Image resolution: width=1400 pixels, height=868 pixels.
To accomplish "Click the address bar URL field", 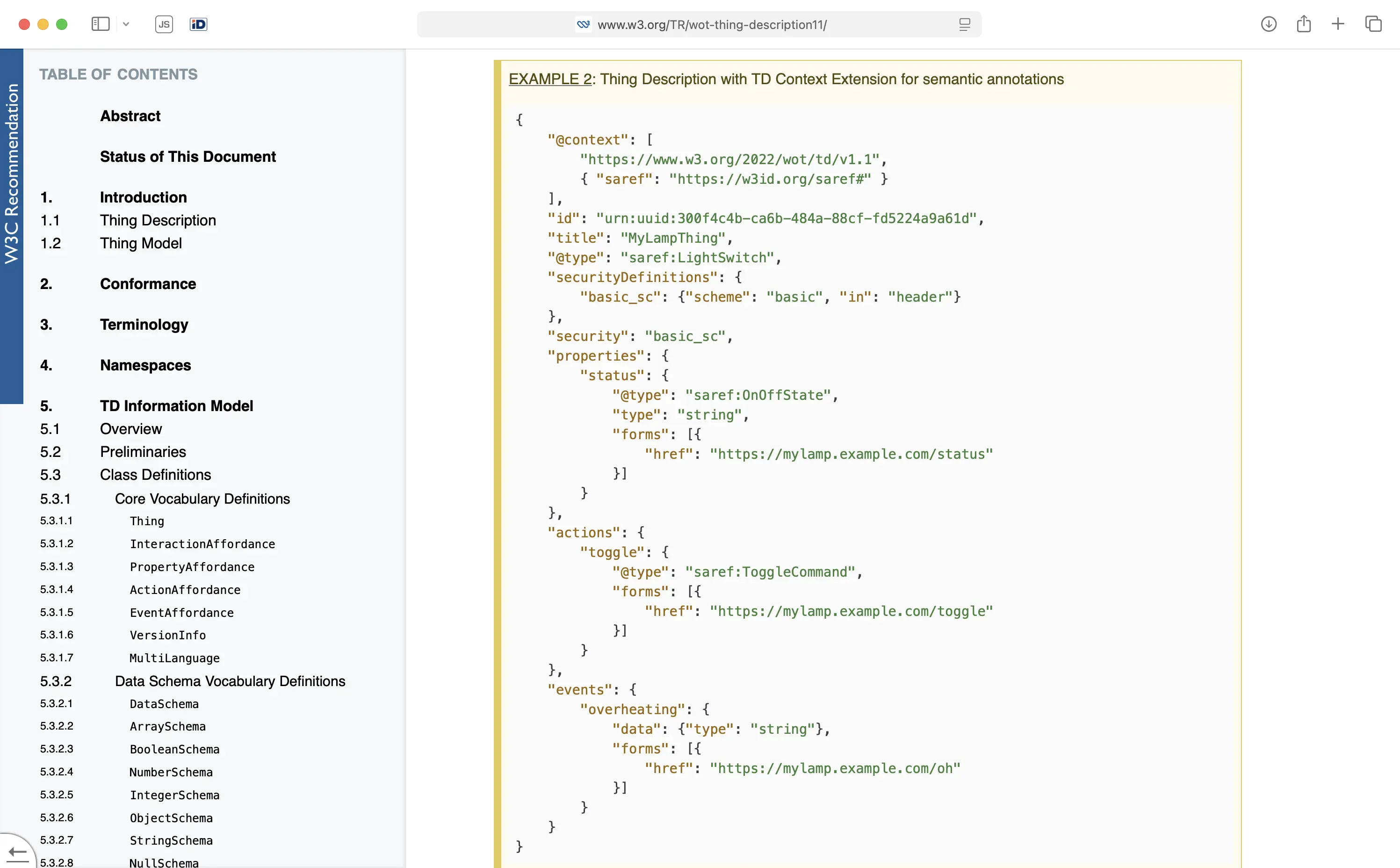I will click(x=699, y=25).
